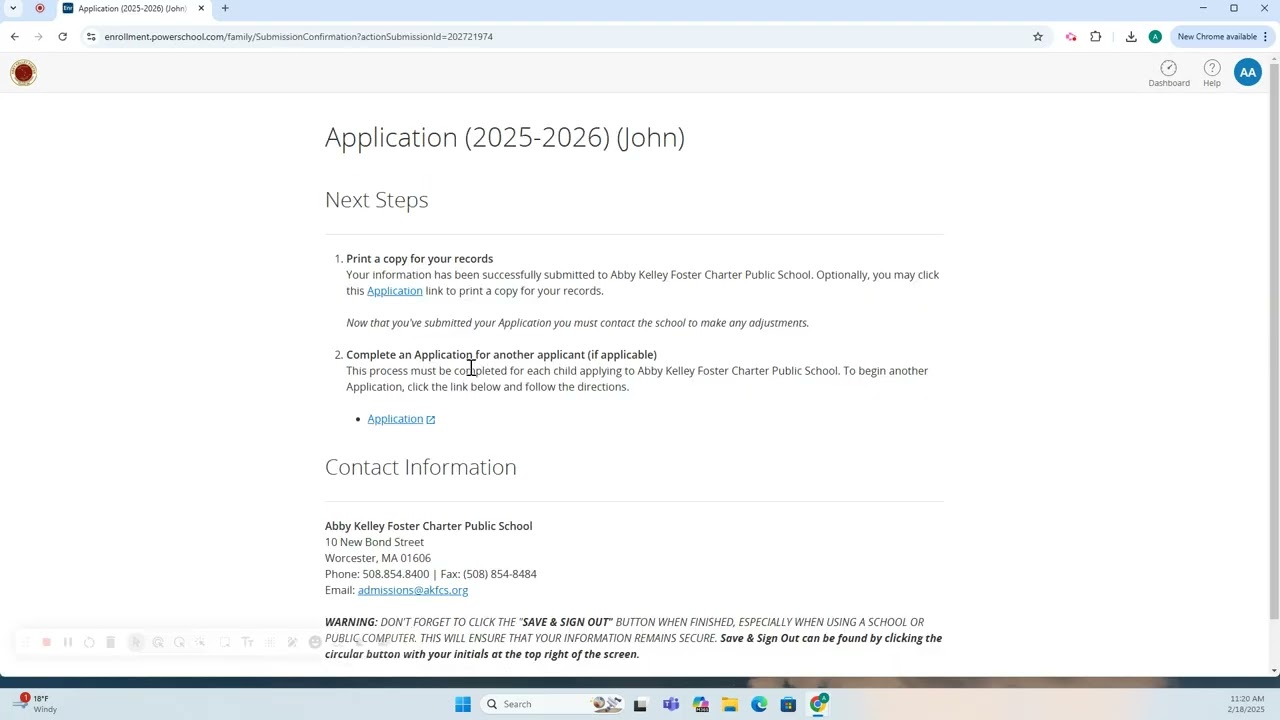Open the weather widget showing 18°F Windy
Image resolution: width=1280 pixels, height=720 pixels.
click(x=34, y=704)
